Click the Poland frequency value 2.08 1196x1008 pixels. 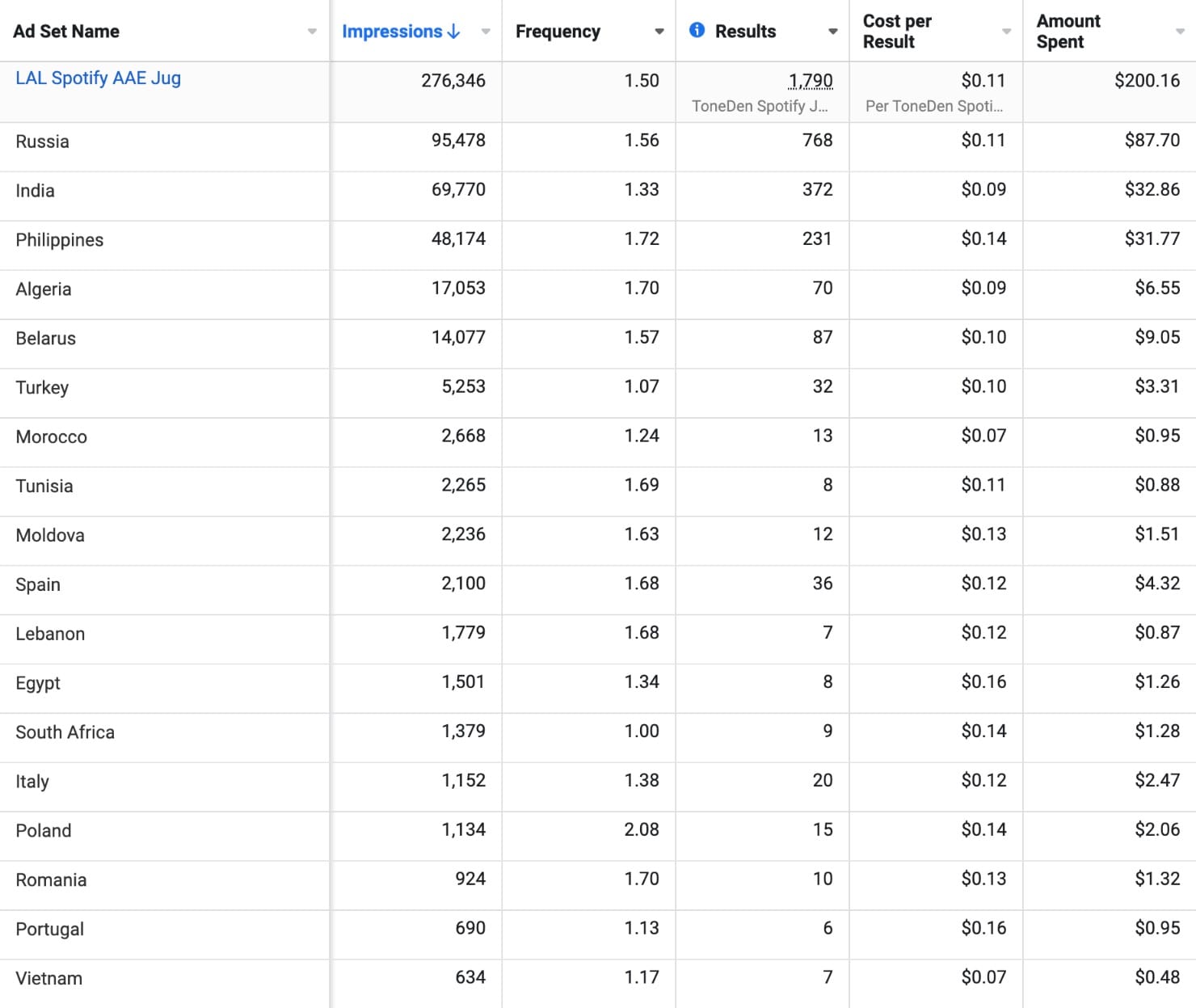(642, 829)
